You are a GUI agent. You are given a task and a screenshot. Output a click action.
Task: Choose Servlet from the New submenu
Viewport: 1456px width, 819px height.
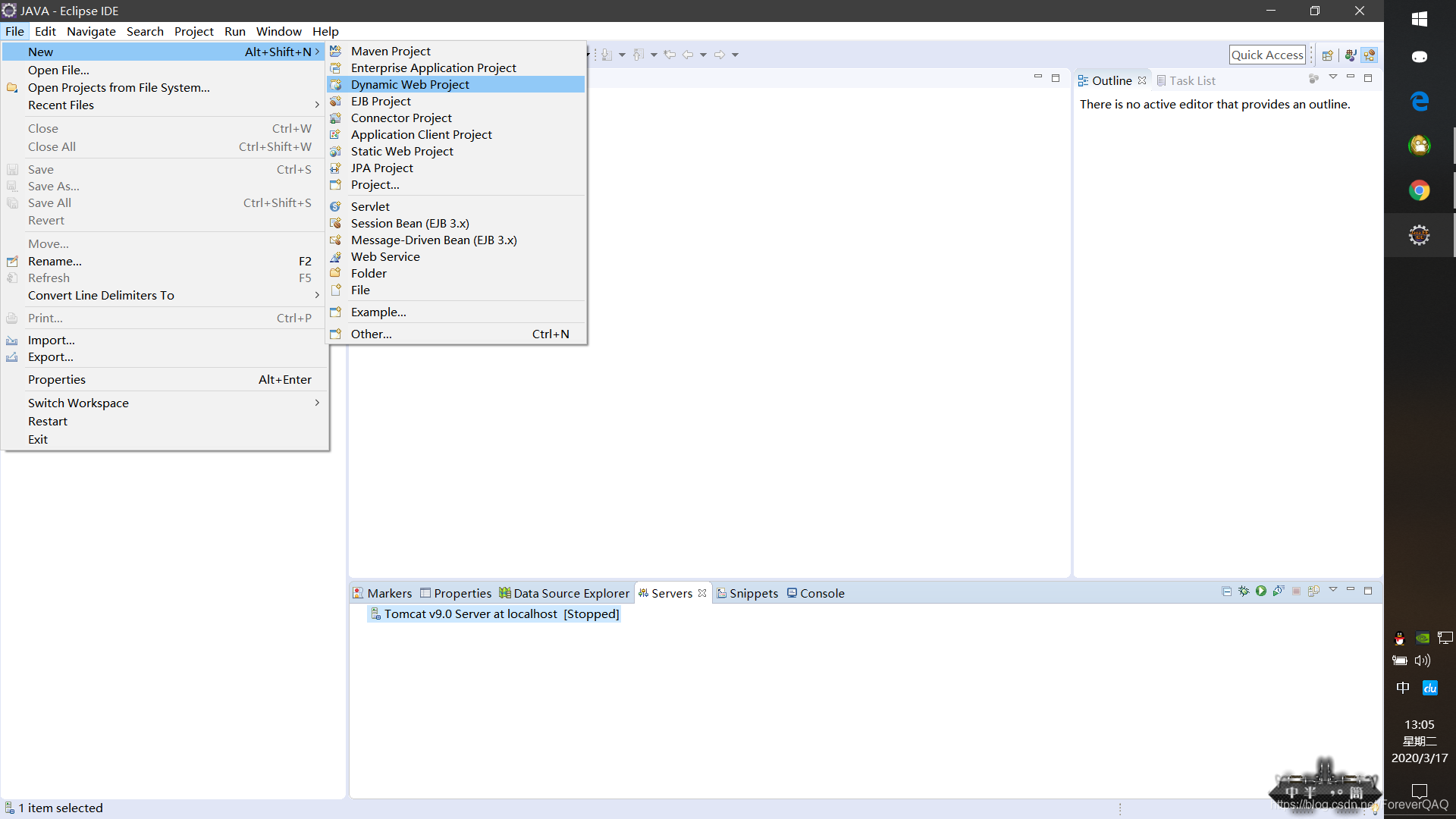point(370,206)
